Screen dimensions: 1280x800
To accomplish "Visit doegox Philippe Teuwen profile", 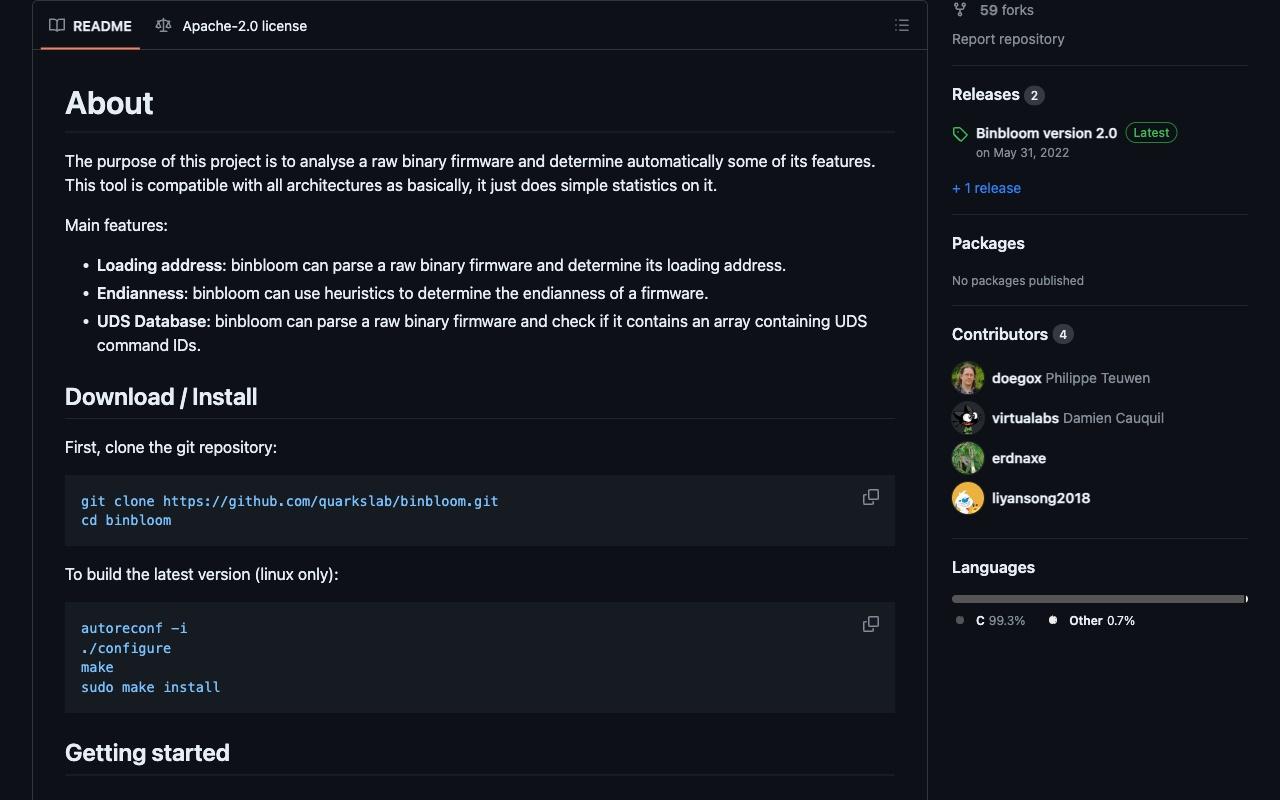I will coord(1071,378).
